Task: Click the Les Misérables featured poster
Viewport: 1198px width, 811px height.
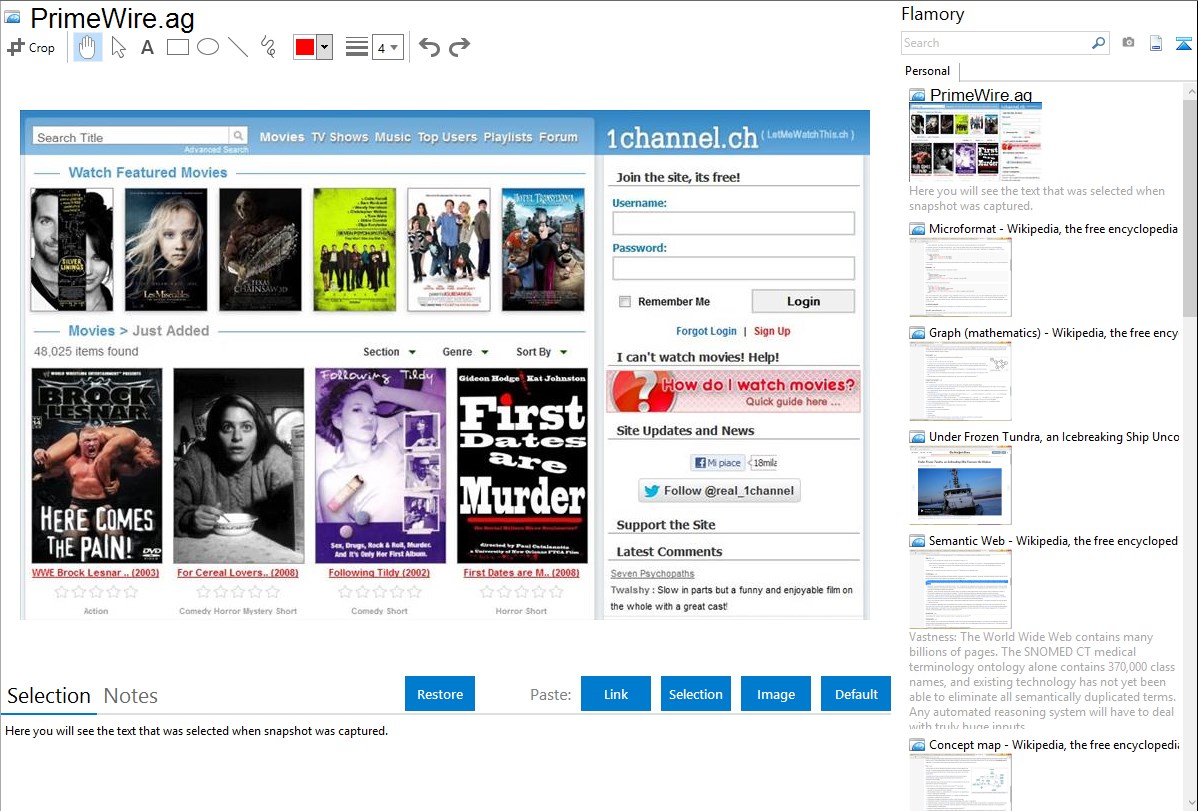Action: click(x=166, y=249)
